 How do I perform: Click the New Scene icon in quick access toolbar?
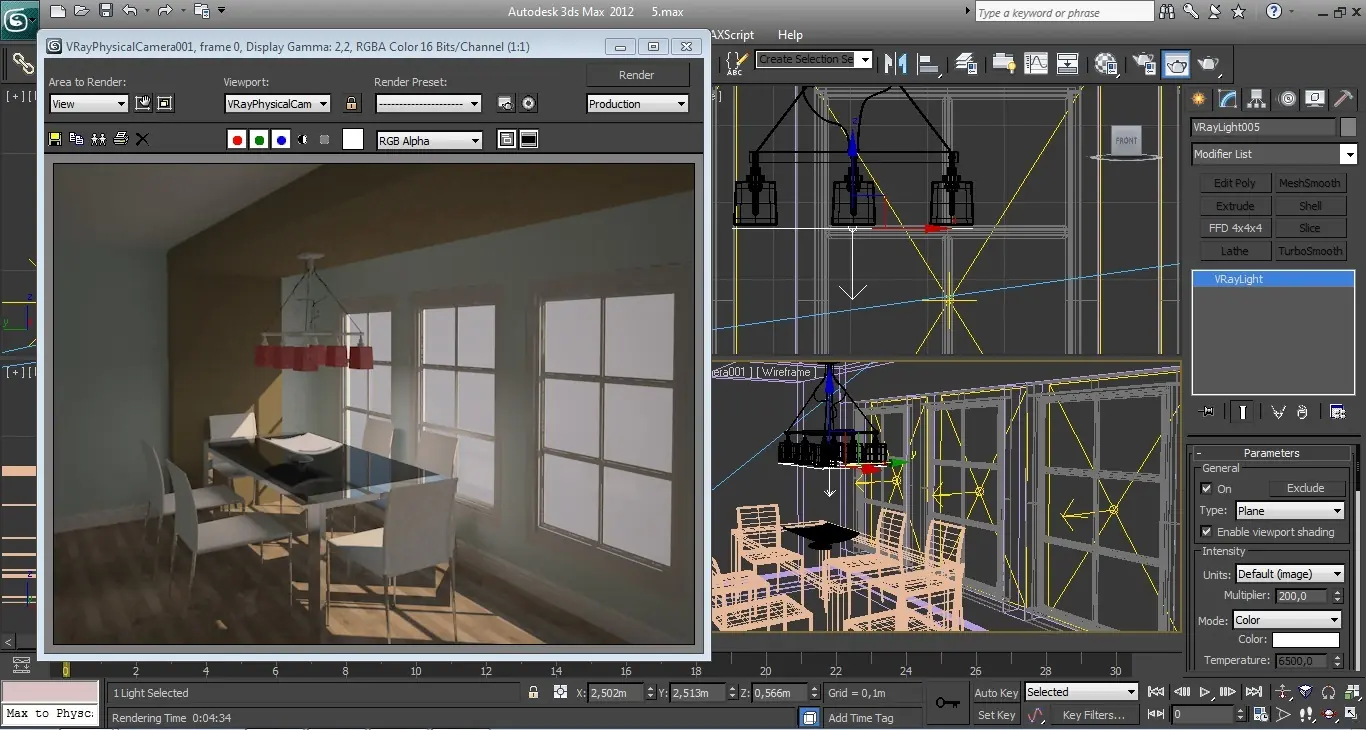(x=58, y=12)
